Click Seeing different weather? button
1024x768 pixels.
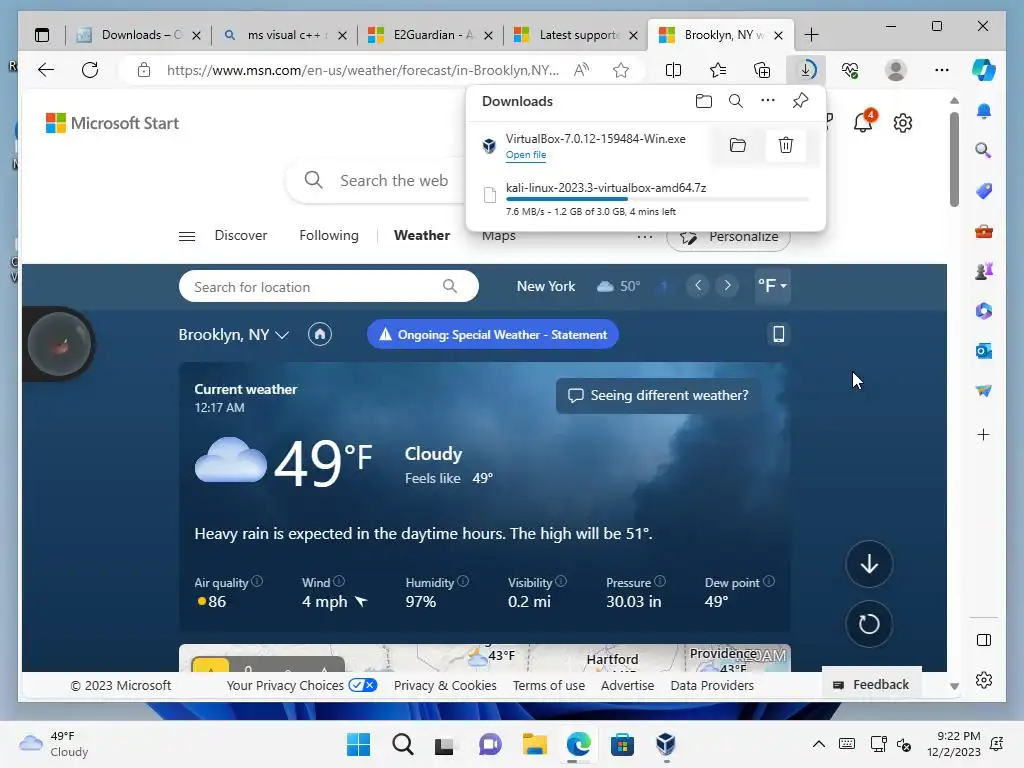[658, 395]
